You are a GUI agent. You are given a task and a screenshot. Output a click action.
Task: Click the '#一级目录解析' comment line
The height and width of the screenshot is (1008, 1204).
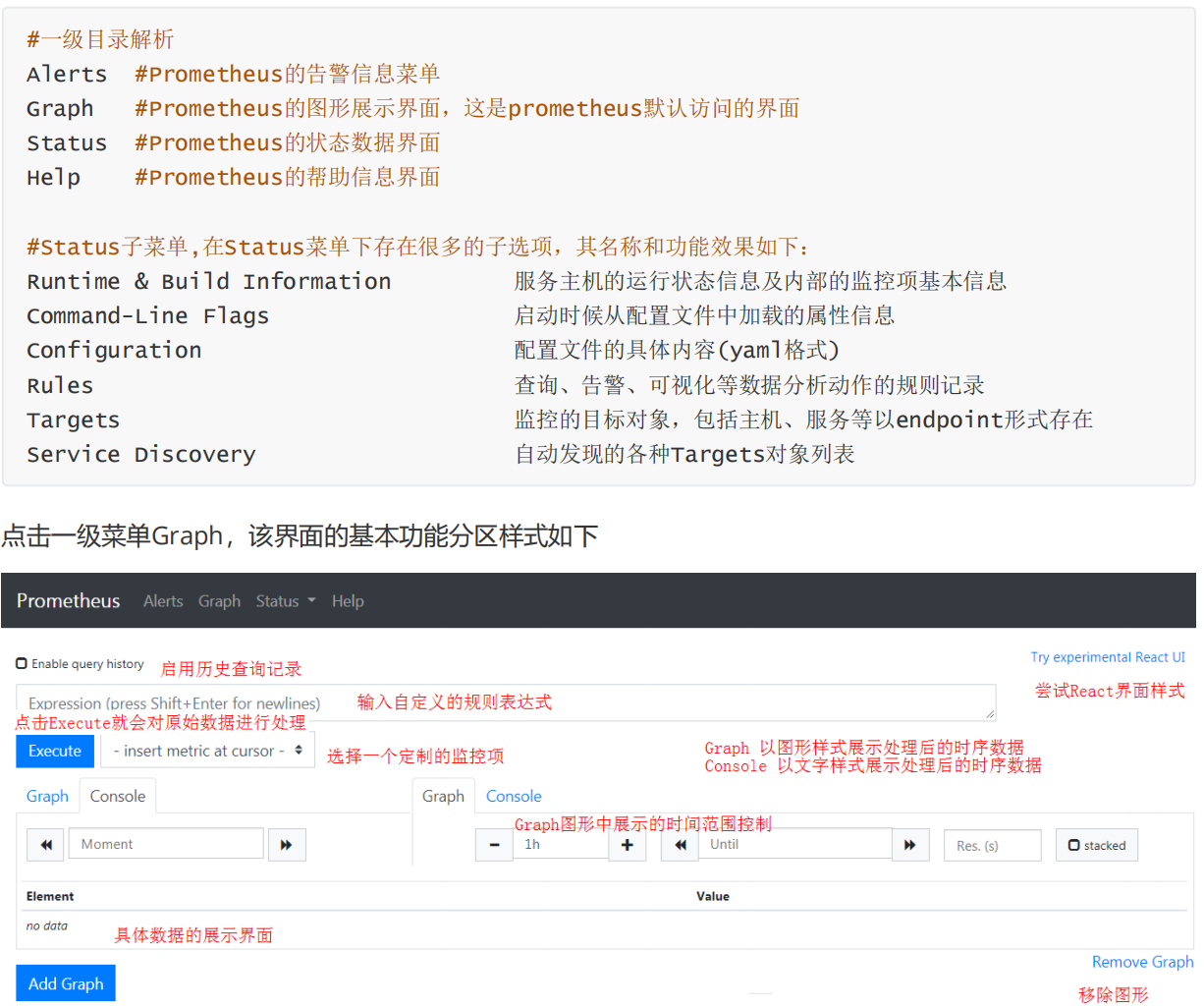coord(100,39)
